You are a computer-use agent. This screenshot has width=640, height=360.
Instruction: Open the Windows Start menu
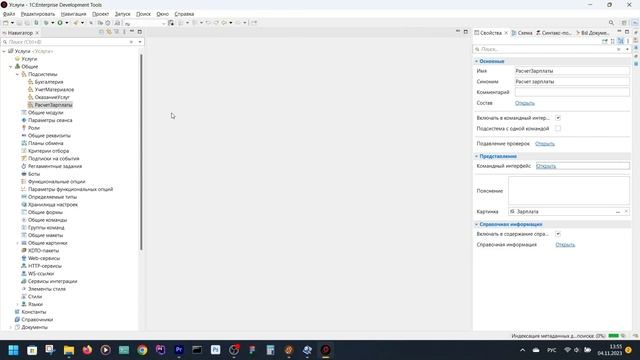coord(13,350)
